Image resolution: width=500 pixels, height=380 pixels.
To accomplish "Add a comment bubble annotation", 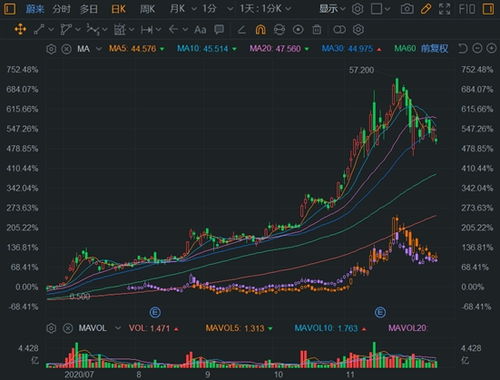I will click(x=219, y=30).
